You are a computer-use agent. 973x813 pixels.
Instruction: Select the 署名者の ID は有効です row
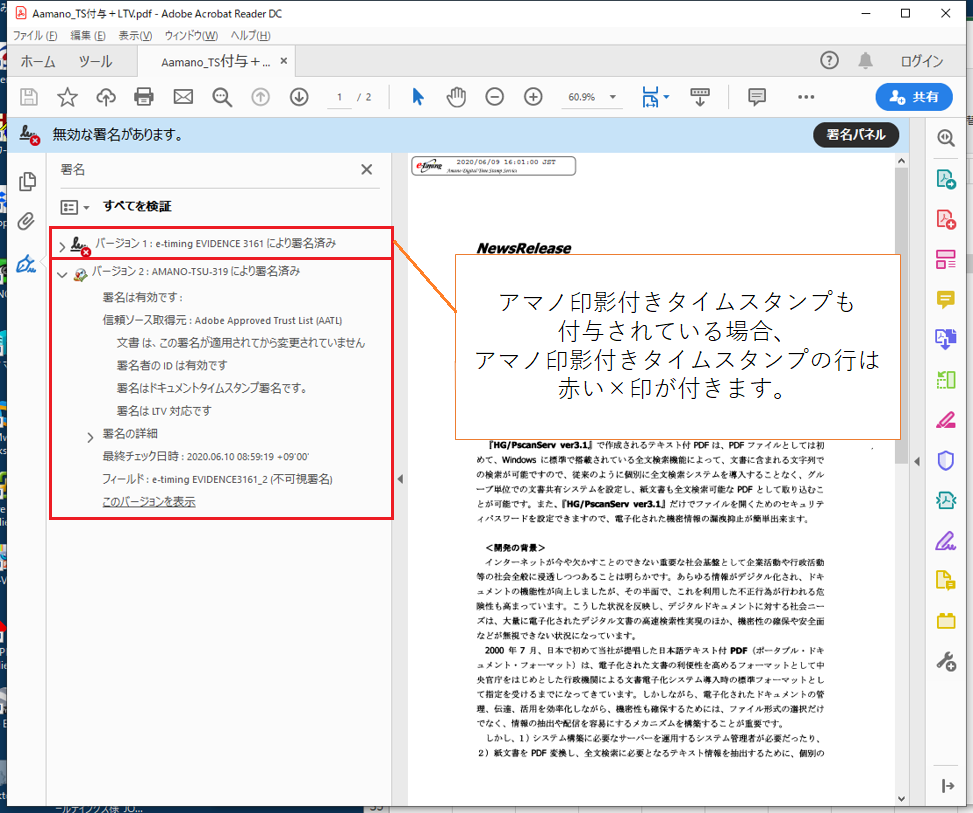(x=172, y=366)
